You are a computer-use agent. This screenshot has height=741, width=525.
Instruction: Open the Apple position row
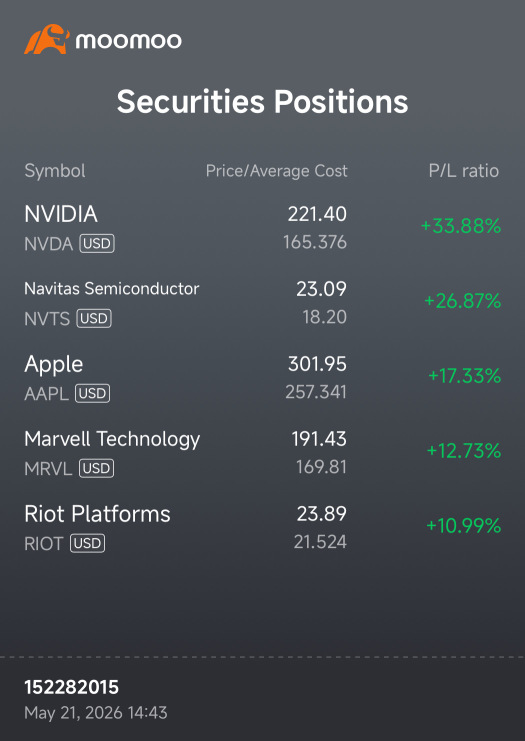tap(262, 378)
